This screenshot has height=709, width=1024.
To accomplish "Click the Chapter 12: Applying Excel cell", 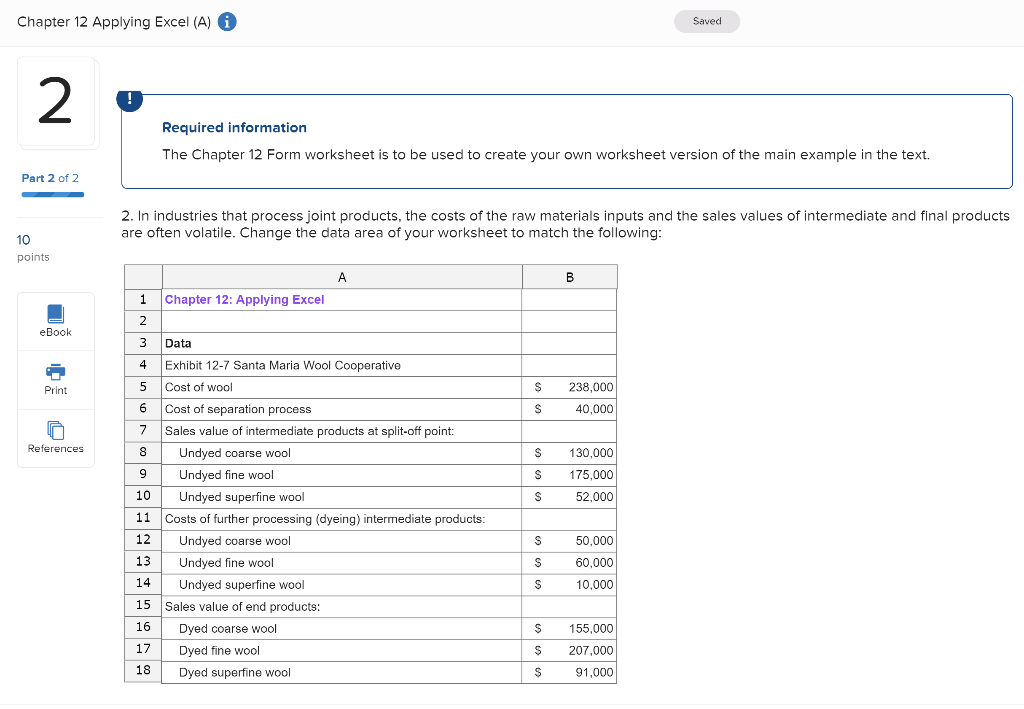I will click(x=245, y=299).
